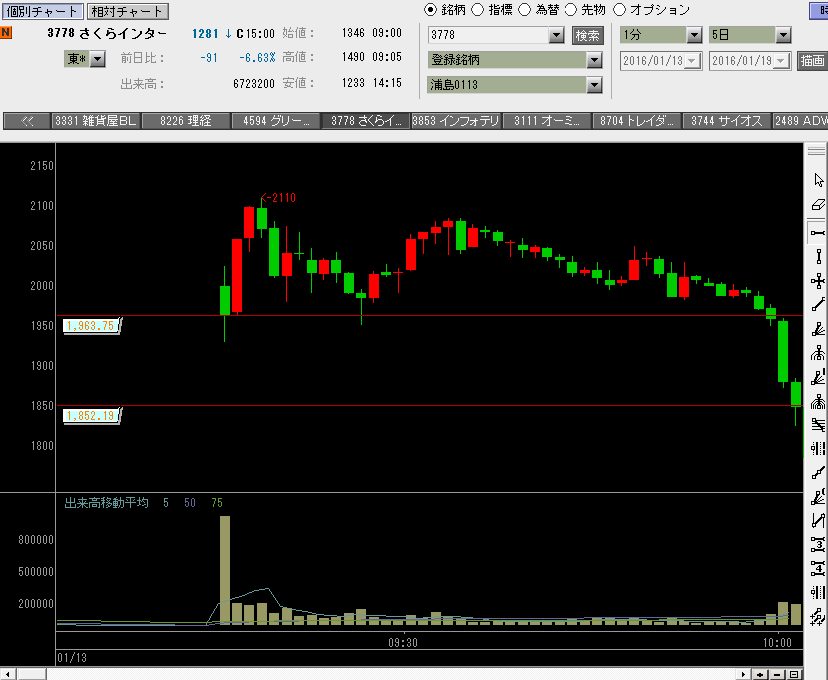Click the orange N badge icon
The image size is (828, 680).
tap(6, 33)
